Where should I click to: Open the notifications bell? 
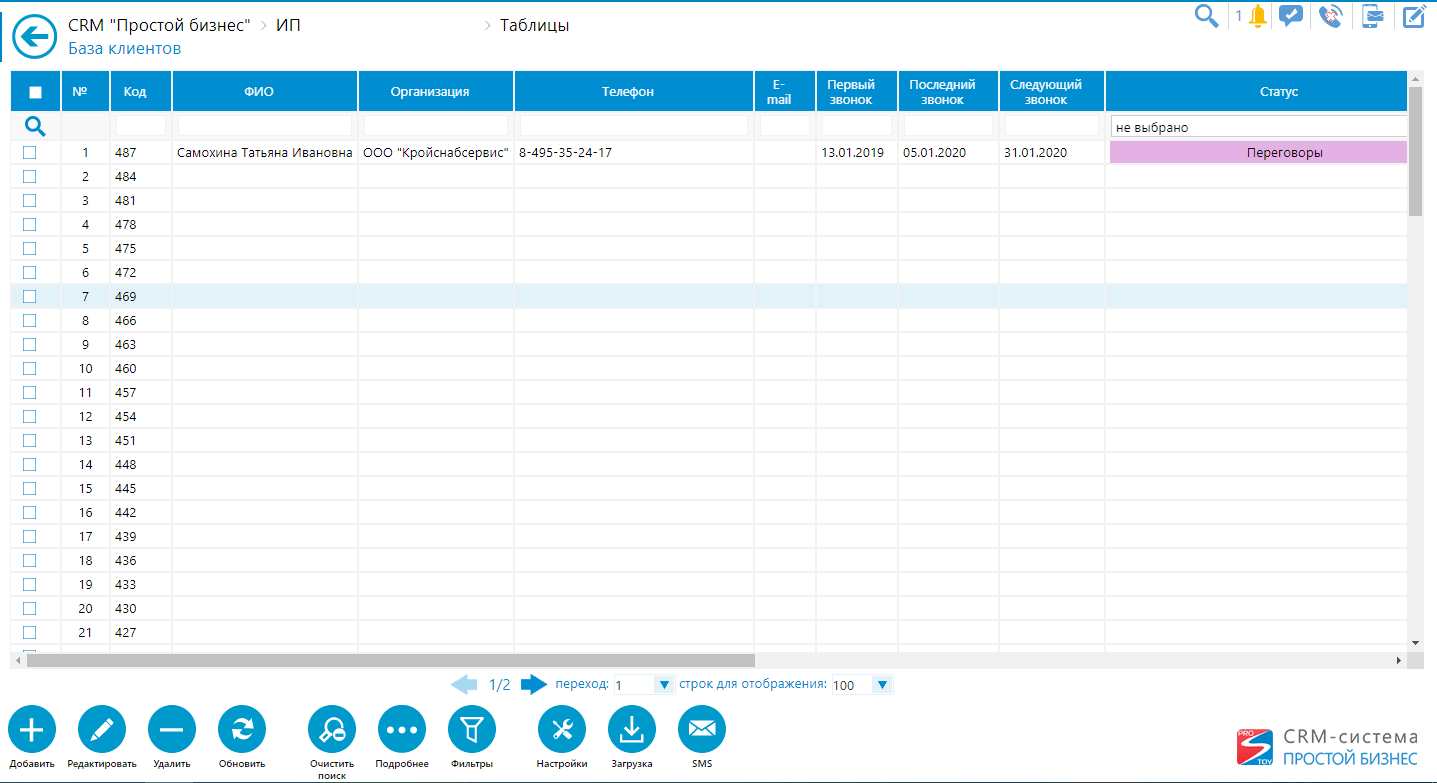[x=1257, y=16]
